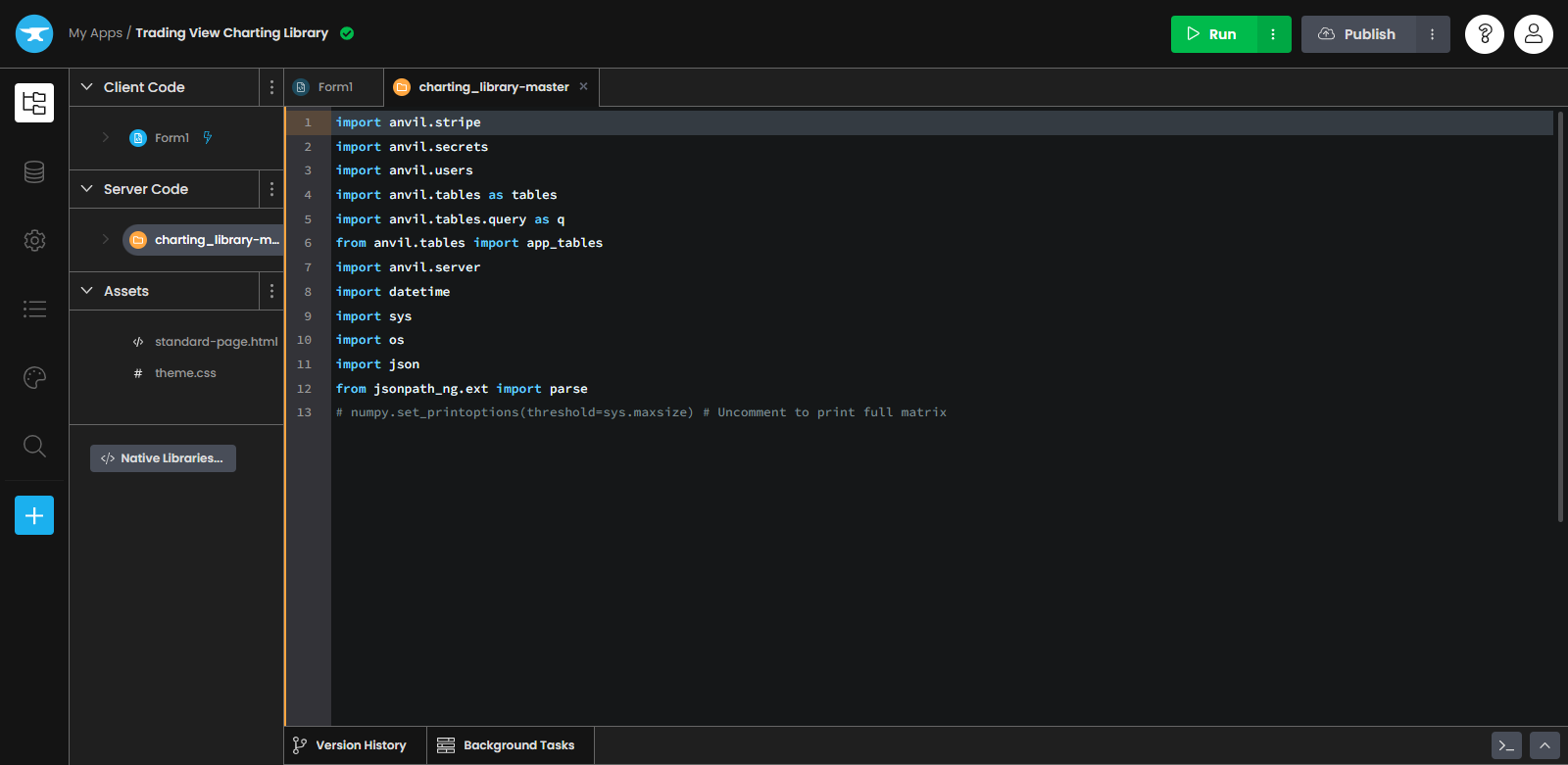This screenshot has height=765, width=1568.
Task: Click 'import anvil.tables as tables' line
Action: tap(446, 195)
